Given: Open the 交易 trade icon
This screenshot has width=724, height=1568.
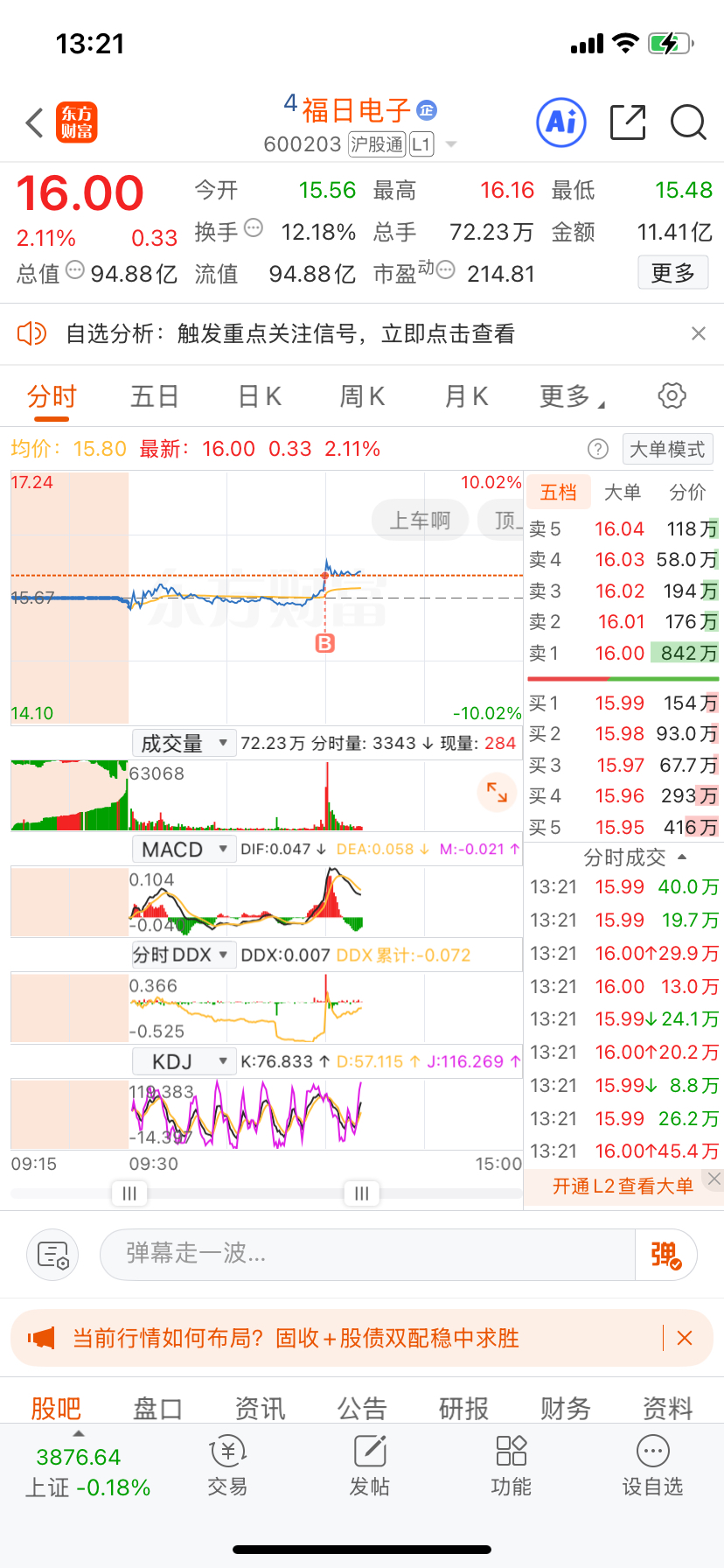Looking at the screenshot, I should (227, 1466).
